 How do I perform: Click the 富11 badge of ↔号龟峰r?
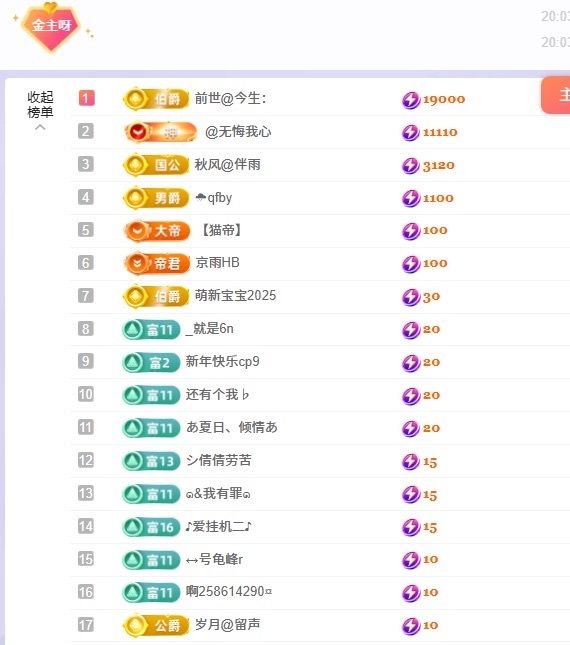pos(151,560)
